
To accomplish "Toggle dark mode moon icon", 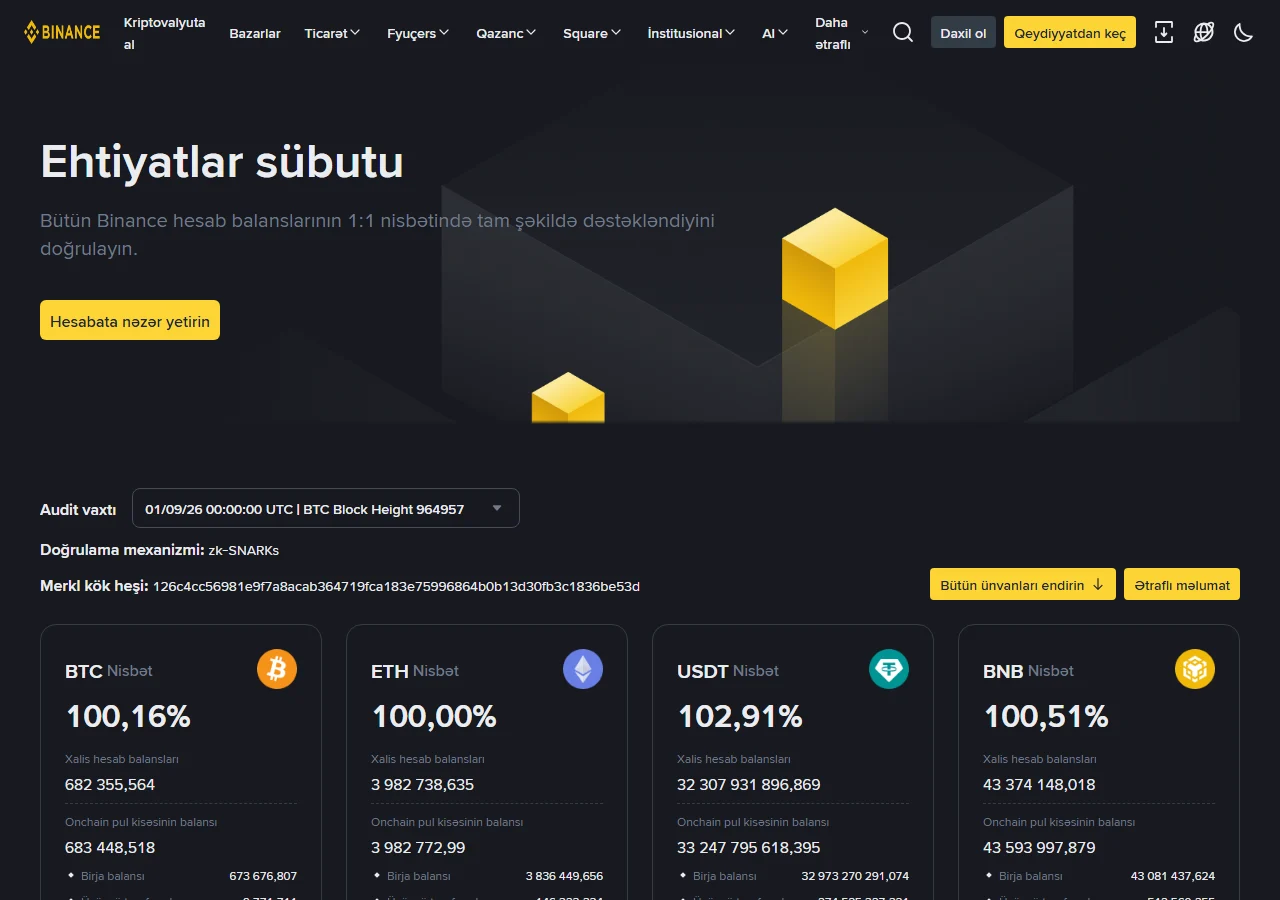I will (1244, 32).
